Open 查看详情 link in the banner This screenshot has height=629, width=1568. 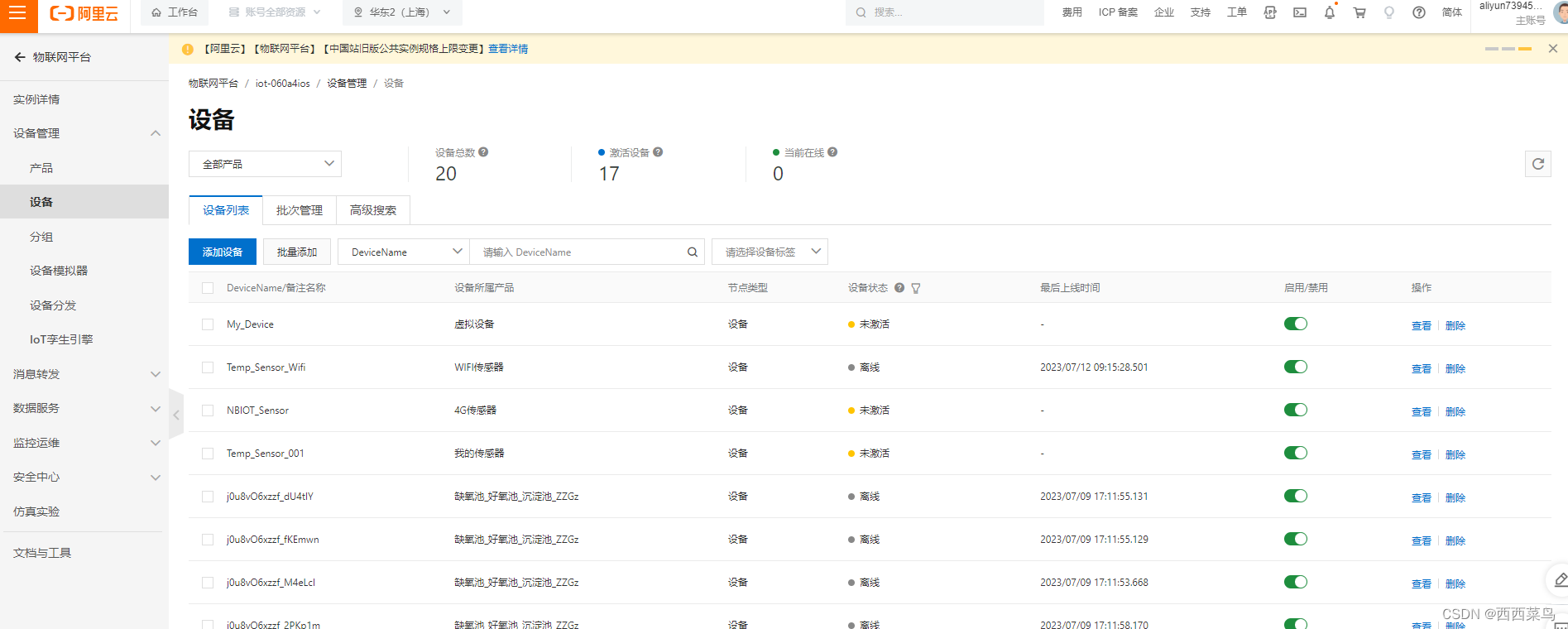pyautogui.click(x=508, y=49)
